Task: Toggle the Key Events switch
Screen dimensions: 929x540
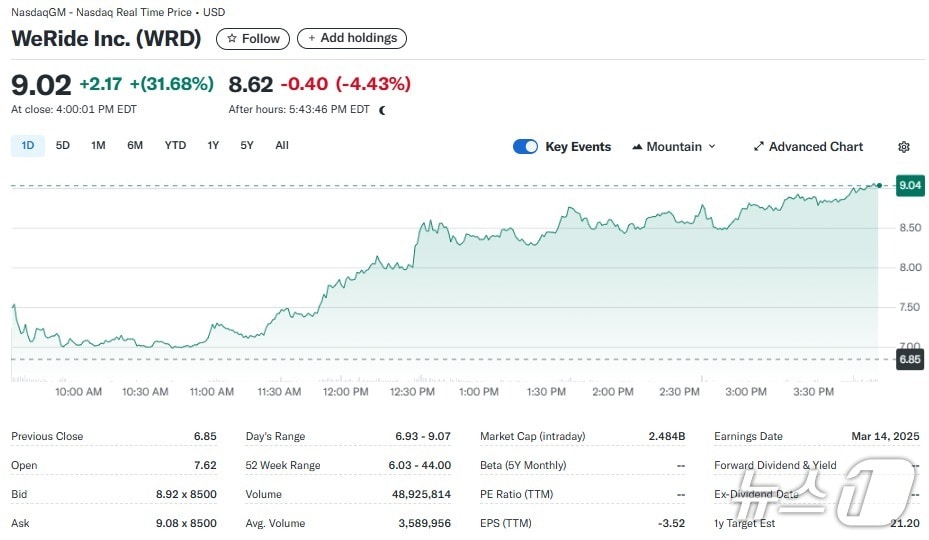Action: coord(525,147)
